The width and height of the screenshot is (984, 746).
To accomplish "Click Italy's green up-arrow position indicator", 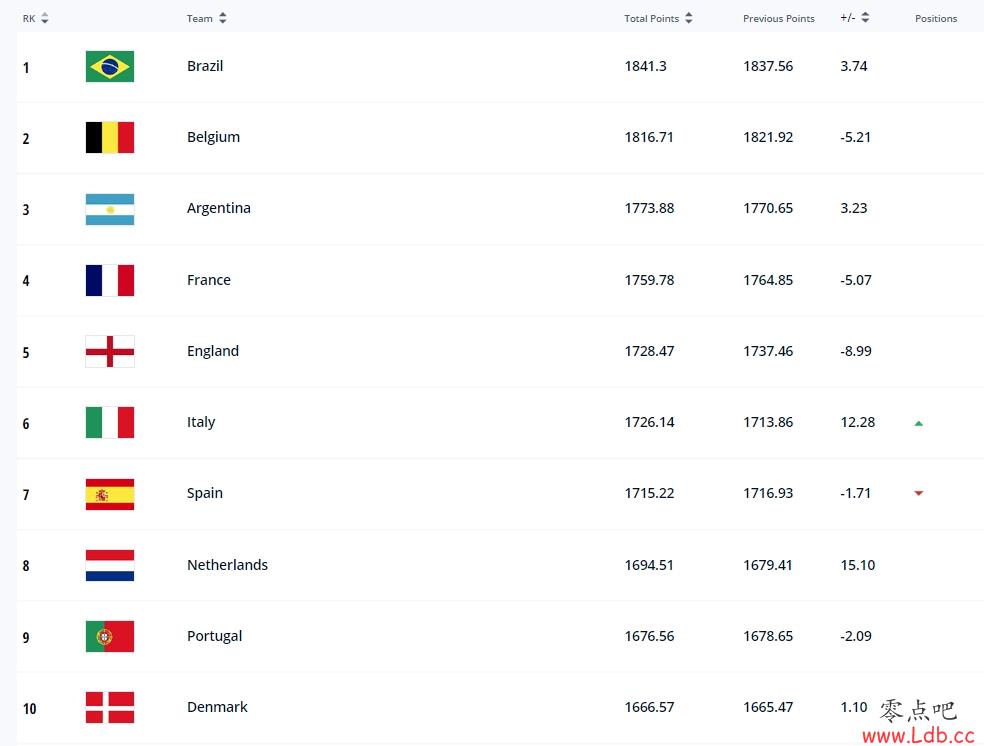I will click(x=919, y=424).
